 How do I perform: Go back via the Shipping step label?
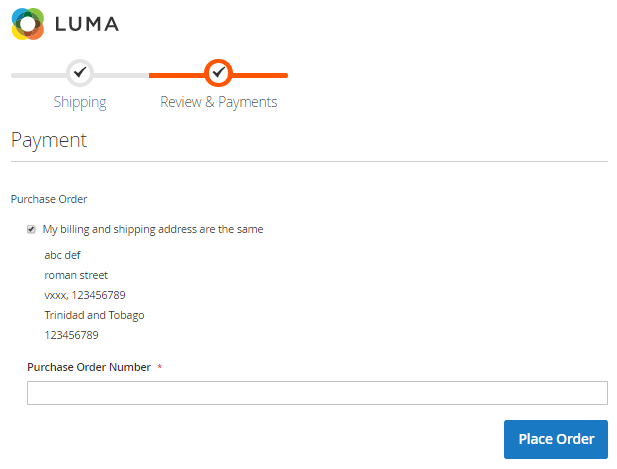(80, 102)
